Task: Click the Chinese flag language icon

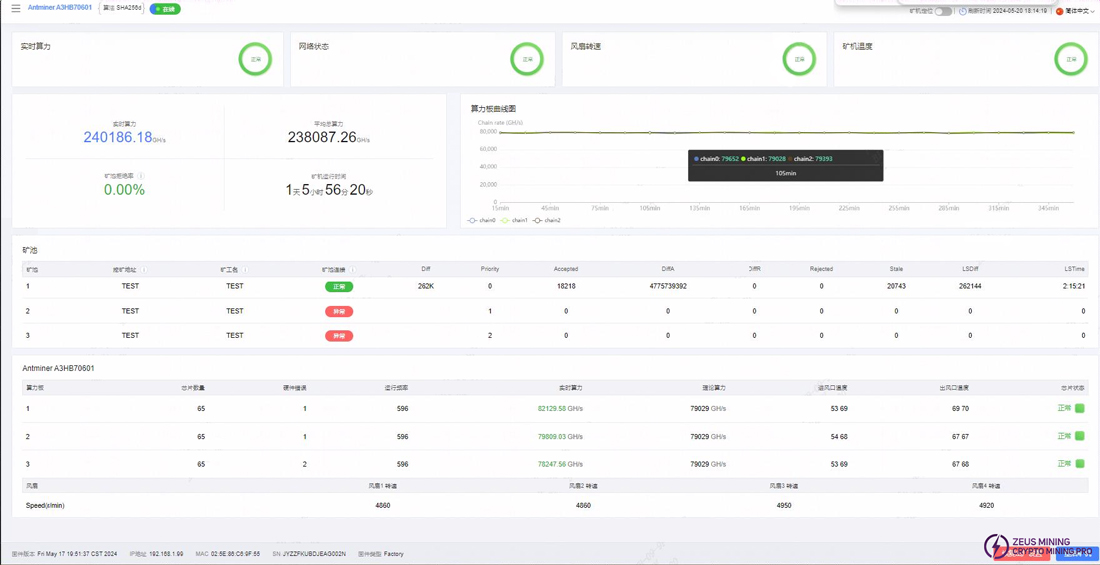Action: coord(1059,11)
